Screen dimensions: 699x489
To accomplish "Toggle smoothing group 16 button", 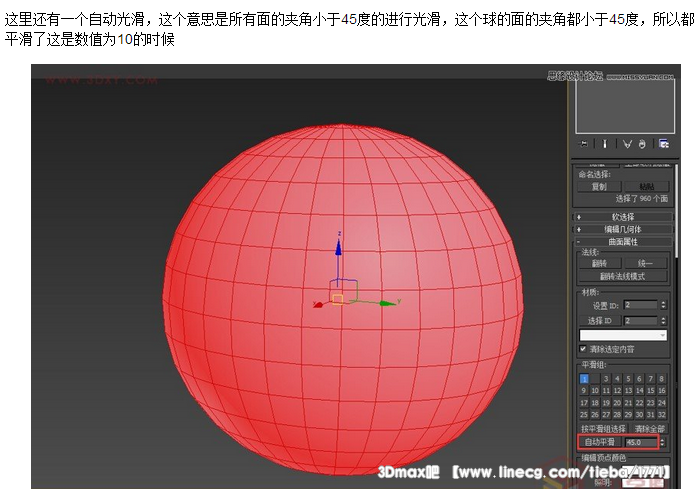I will [x=662, y=390].
